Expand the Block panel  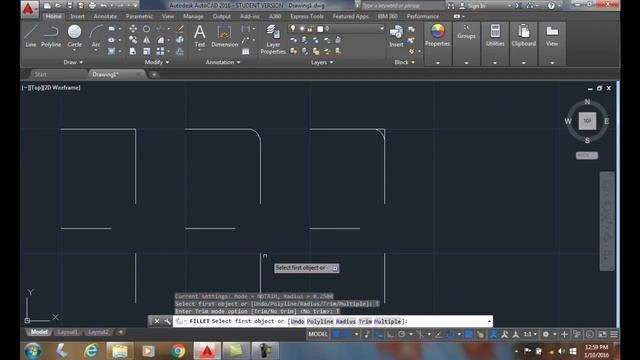404,62
